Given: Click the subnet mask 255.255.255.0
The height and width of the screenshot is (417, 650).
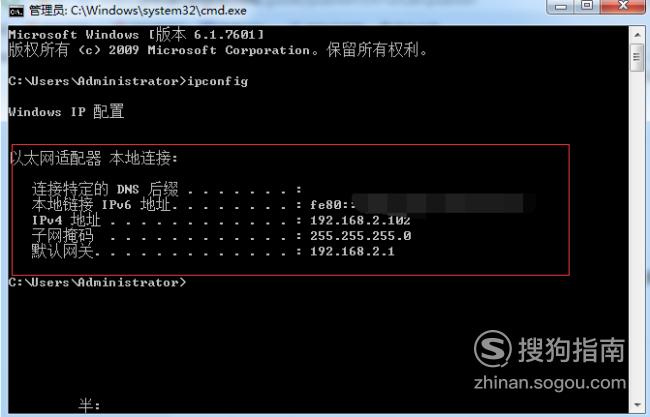Looking at the screenshot, I should point(361,236).
